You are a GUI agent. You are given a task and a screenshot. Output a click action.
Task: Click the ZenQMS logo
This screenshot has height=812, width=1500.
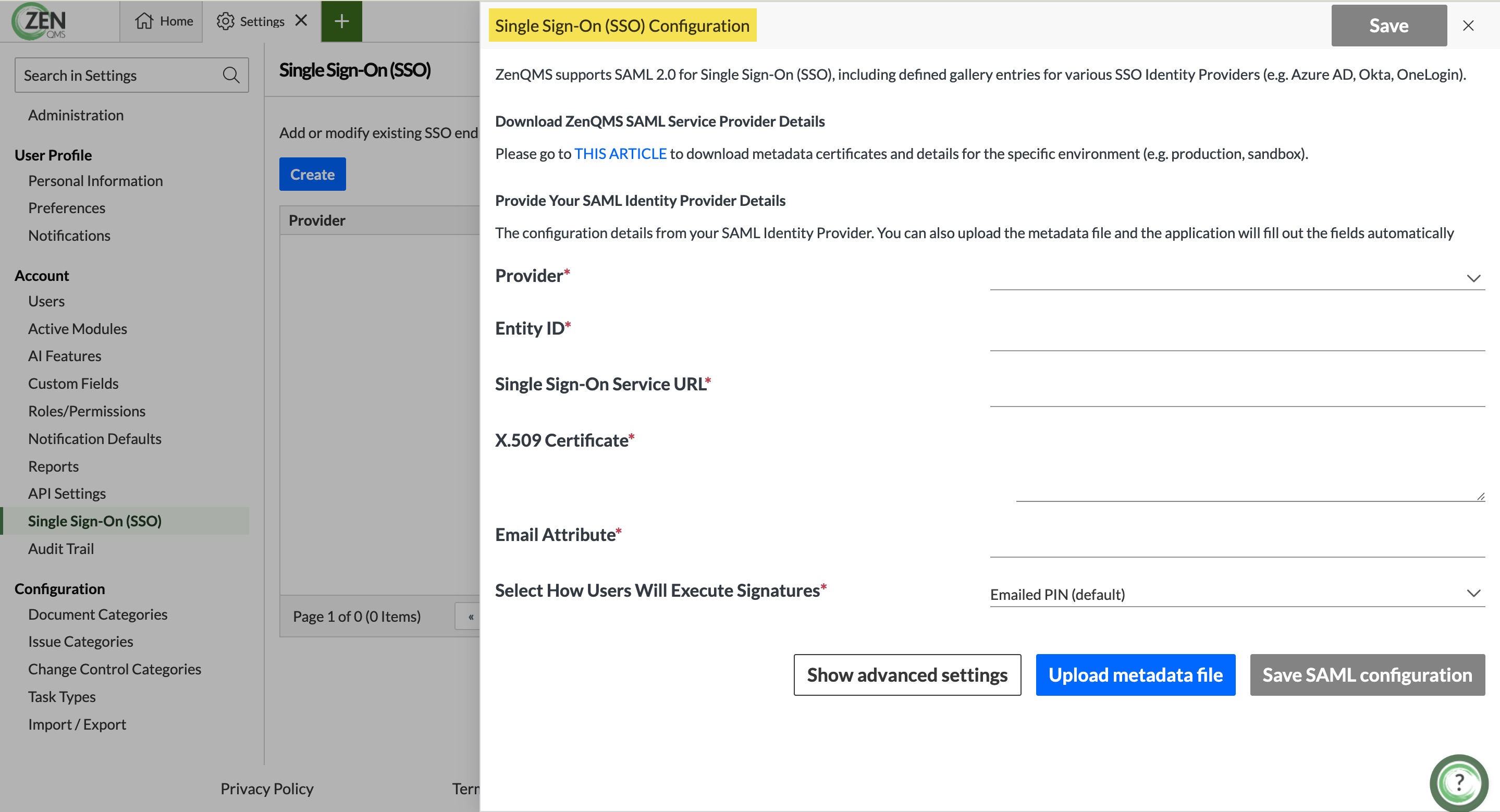coord(39,21)
